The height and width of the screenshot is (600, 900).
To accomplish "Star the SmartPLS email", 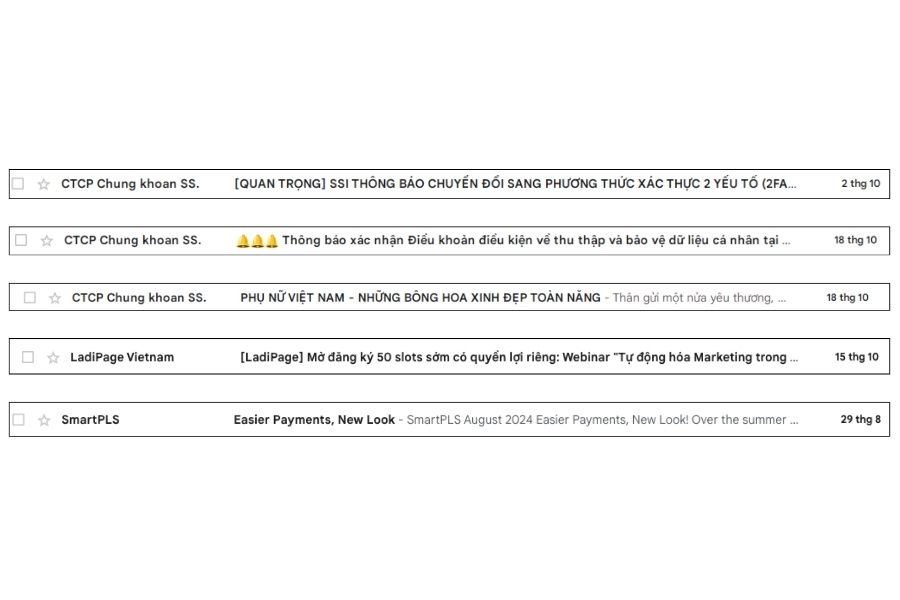I will click(44, 421).
